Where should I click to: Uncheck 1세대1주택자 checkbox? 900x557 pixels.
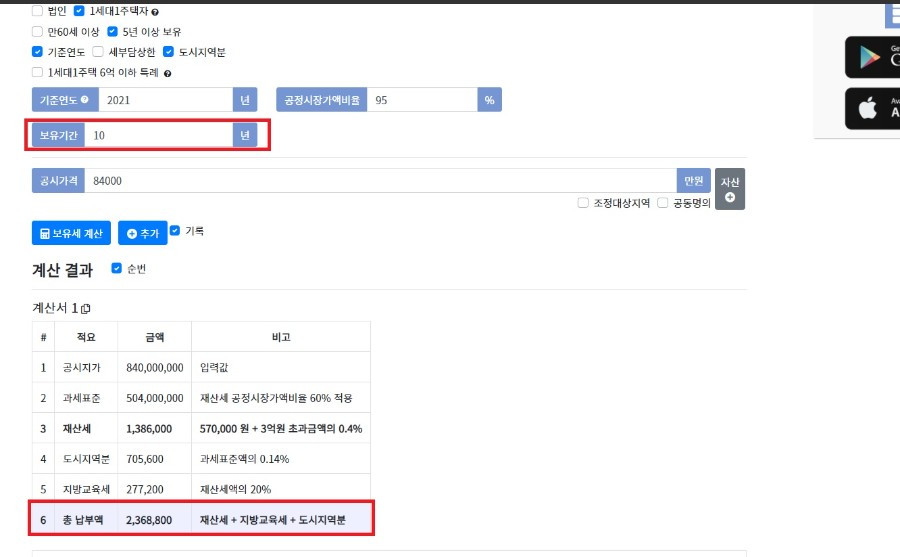click(x=79, y=10)
